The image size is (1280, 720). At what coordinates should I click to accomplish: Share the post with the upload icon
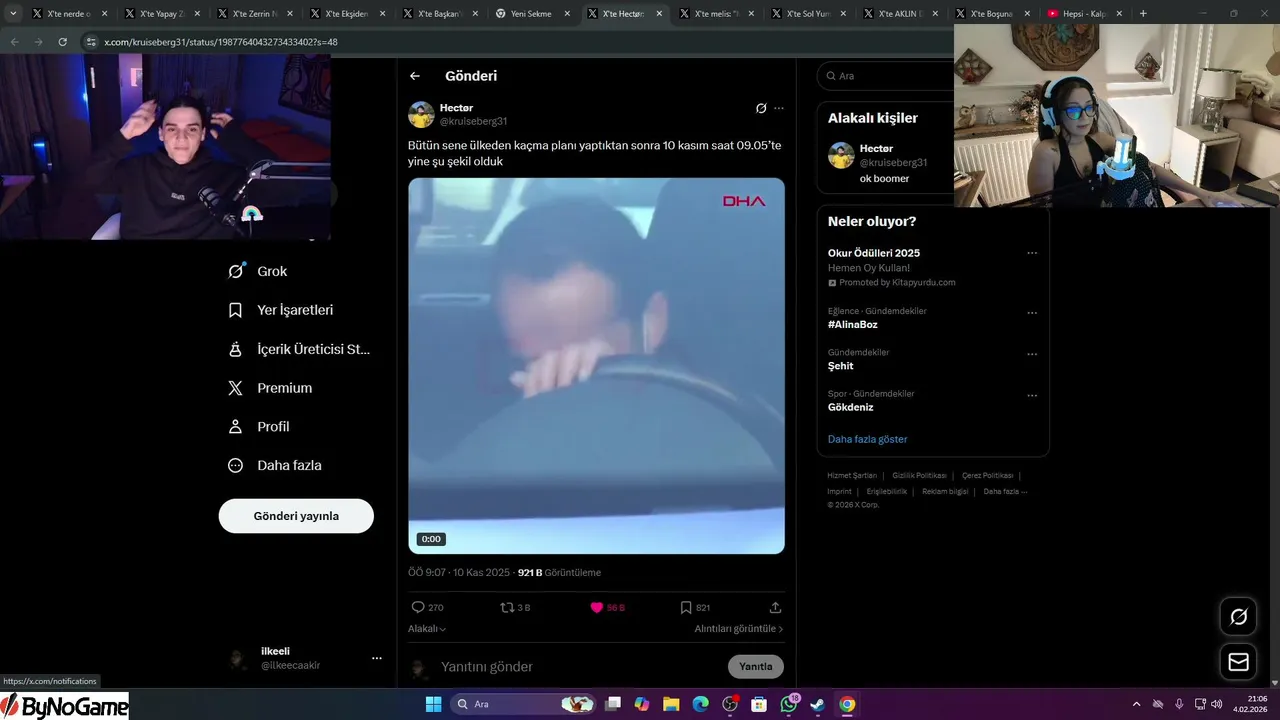click(x=775, y=607)
